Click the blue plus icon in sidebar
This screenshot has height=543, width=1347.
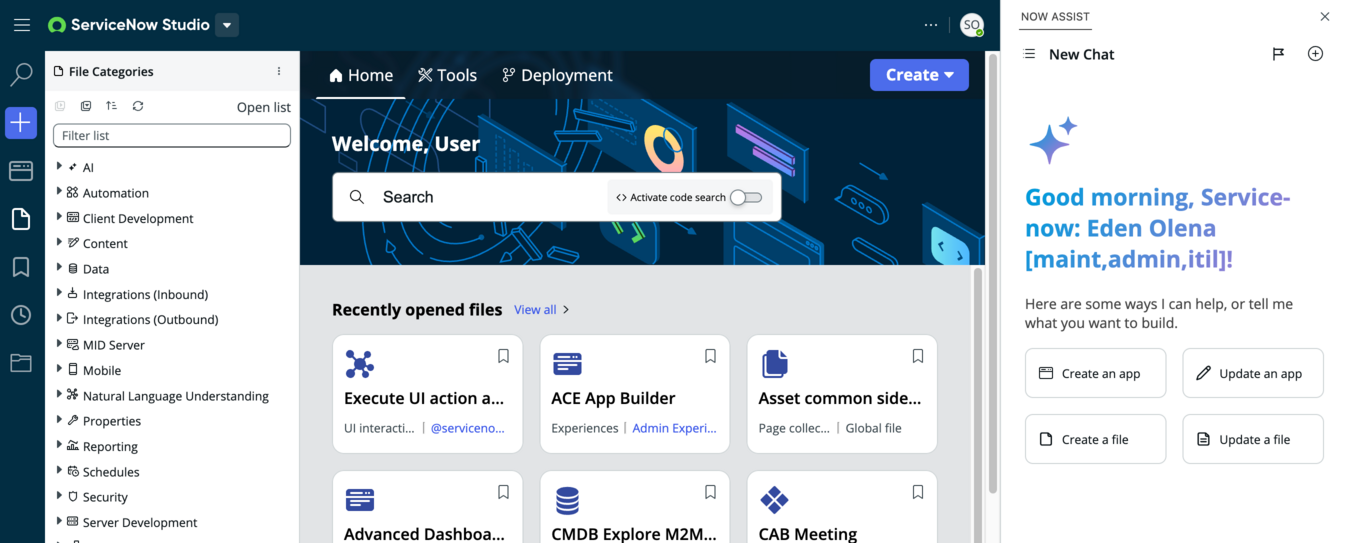(x=21, y=123)
